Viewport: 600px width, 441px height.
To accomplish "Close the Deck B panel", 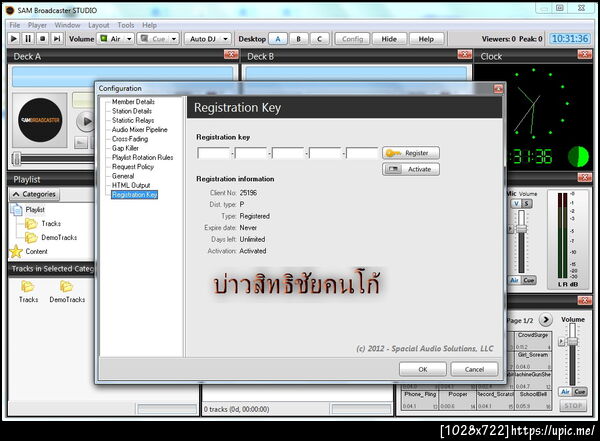I will pos(465,55).
